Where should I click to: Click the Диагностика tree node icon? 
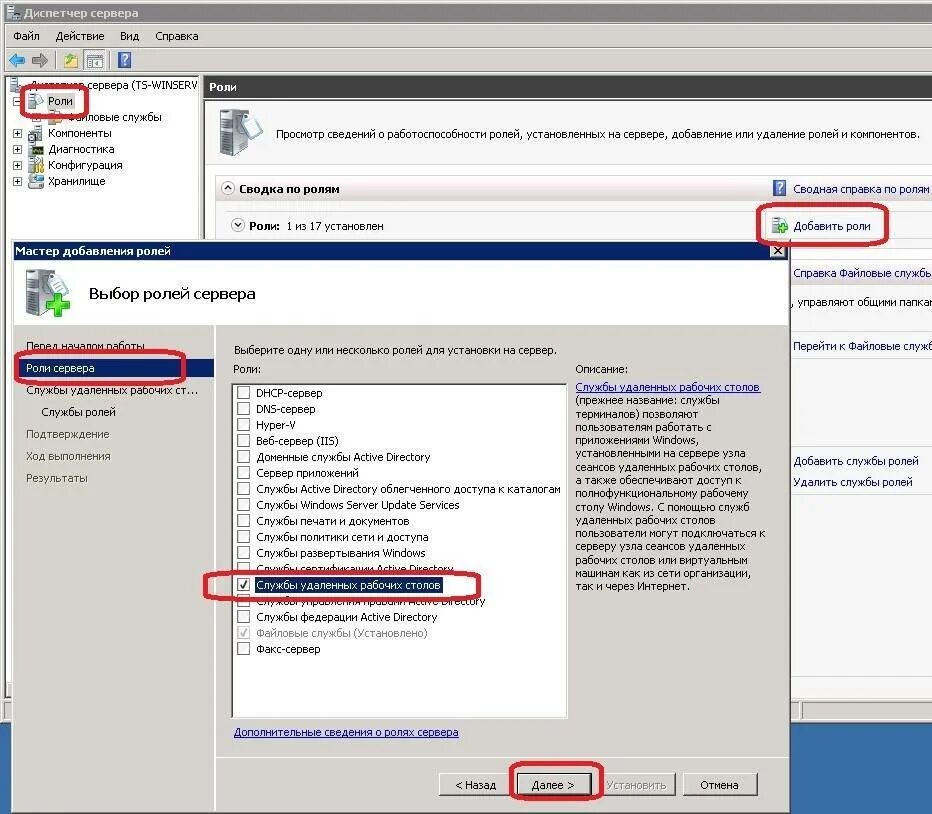tap(36, 149)
